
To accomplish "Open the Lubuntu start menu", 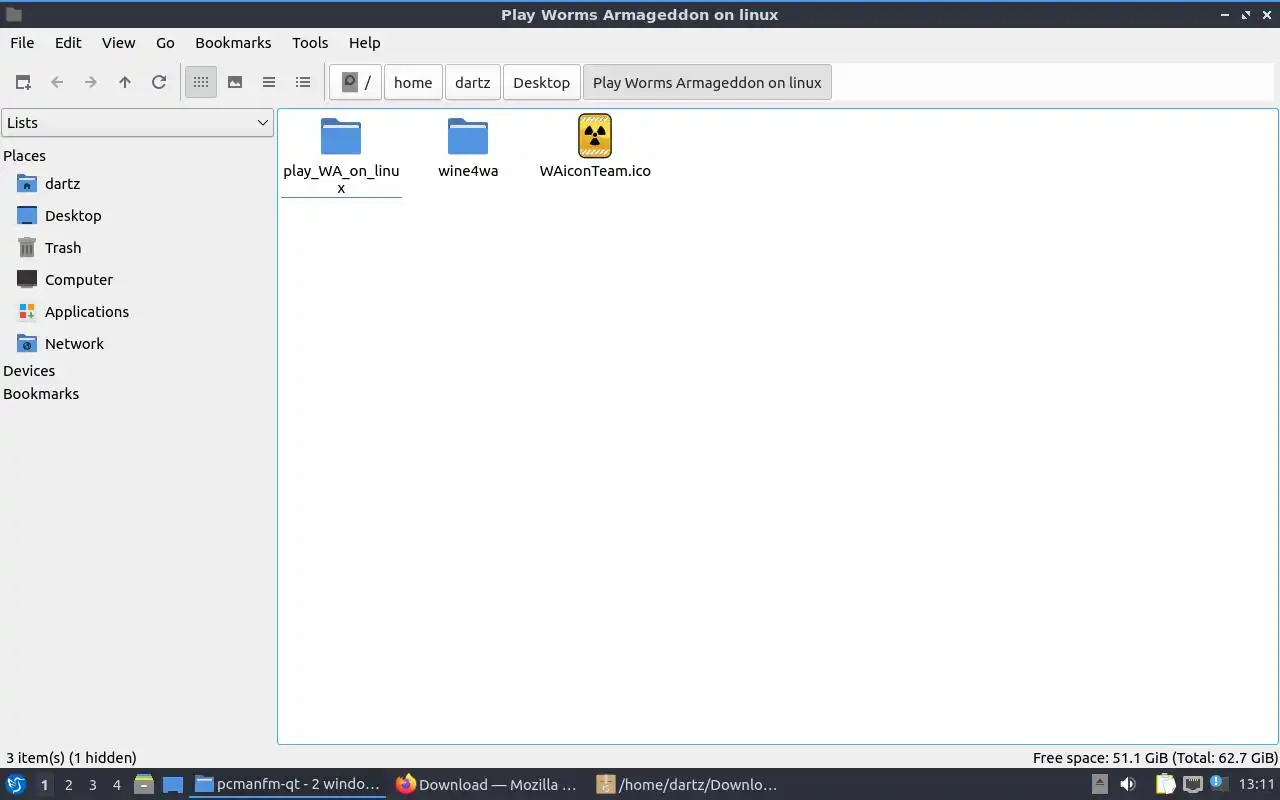I will click(x=16, y=785).
